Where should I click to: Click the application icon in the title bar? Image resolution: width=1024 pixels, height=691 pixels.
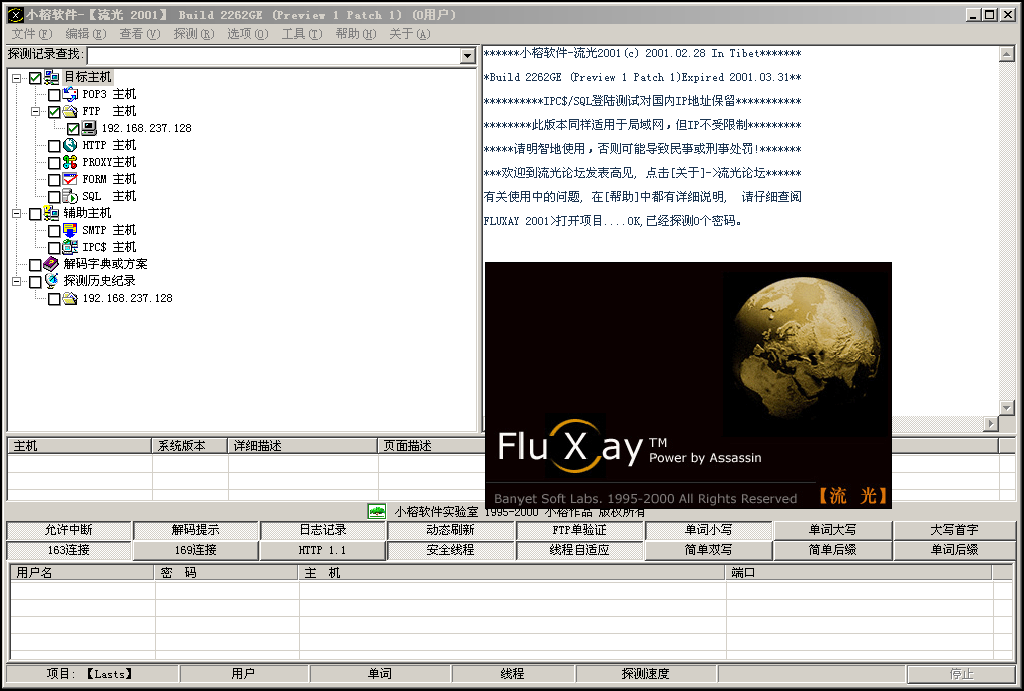click(x=15, y=14)
